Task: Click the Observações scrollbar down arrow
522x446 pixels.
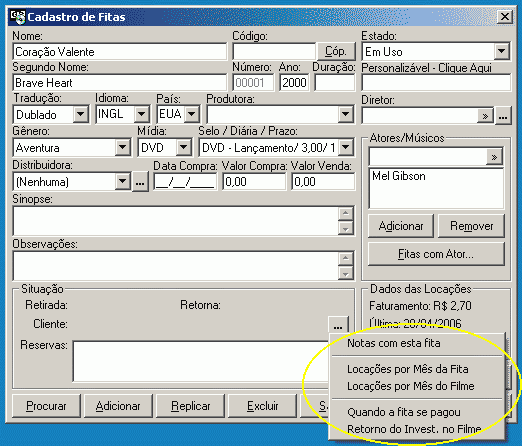Action: tap(346, 274)
